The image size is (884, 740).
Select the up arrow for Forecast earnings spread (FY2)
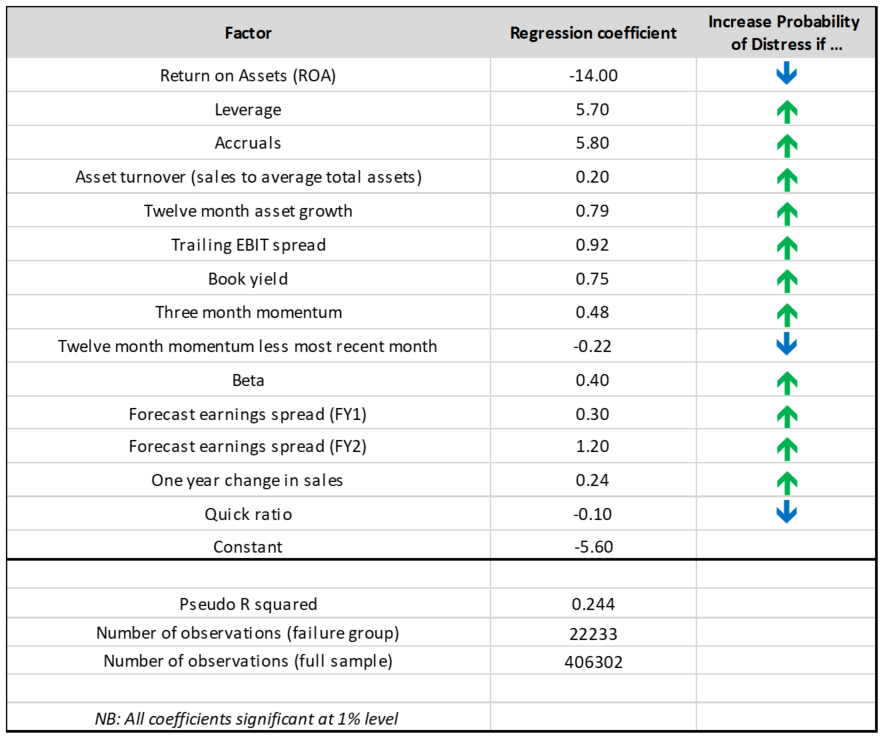tap(786, 448)
